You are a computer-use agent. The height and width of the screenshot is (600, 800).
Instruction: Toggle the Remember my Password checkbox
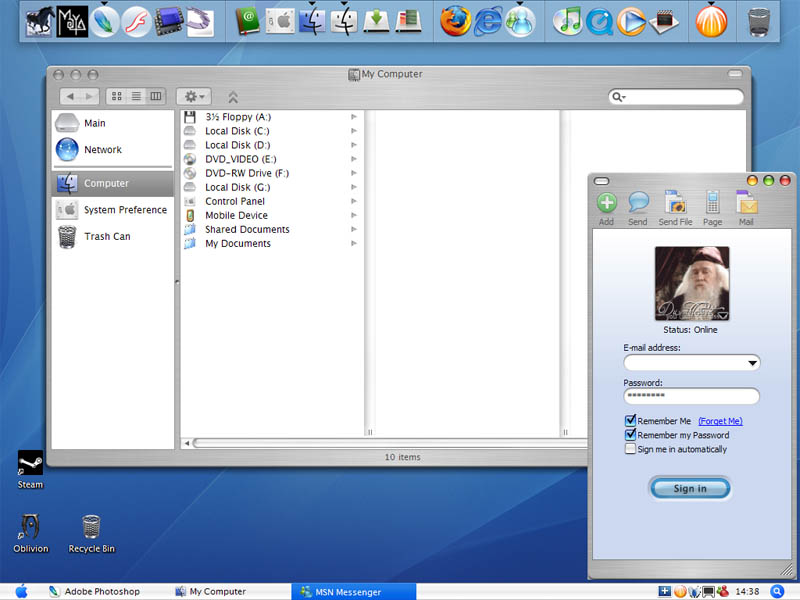631,435
